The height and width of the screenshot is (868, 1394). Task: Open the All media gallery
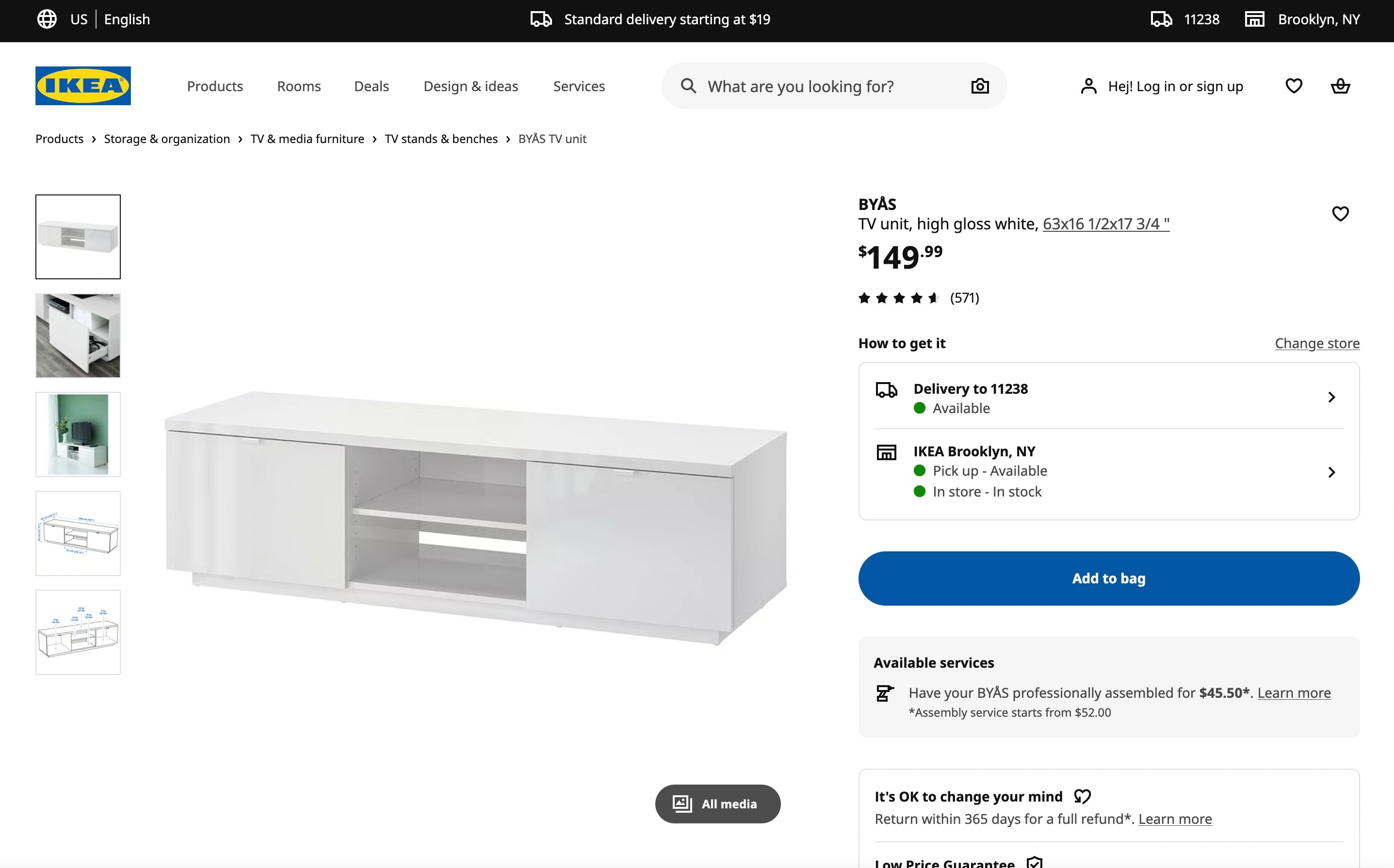[717, 804]
